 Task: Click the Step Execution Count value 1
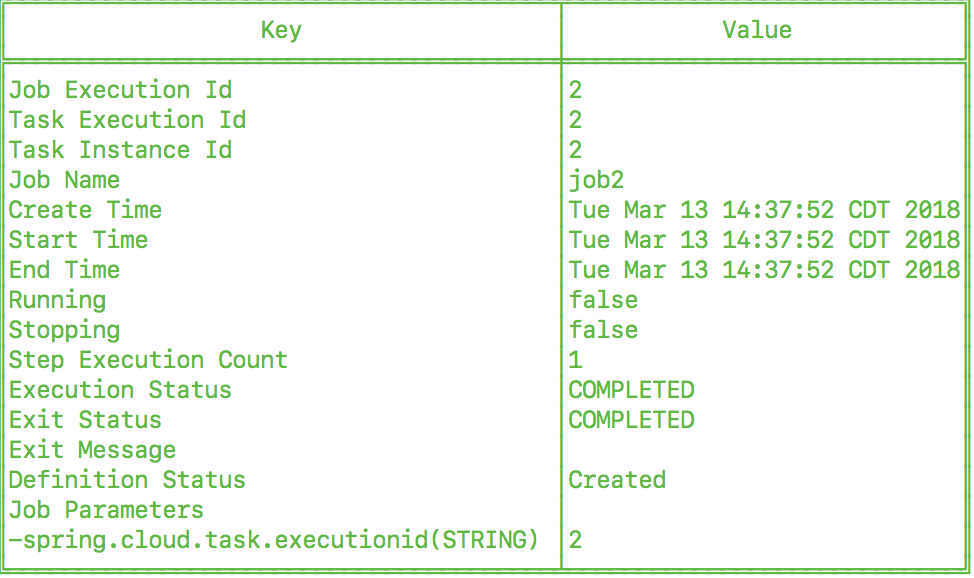575,360
